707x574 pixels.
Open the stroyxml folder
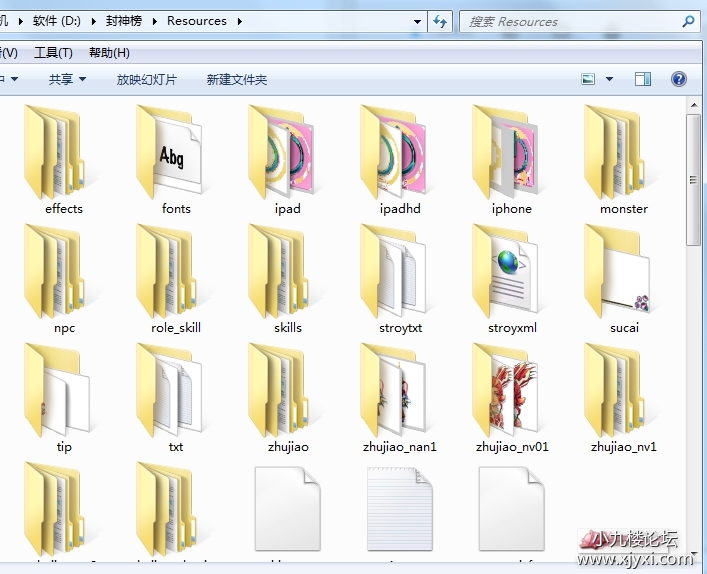coord(511,273)
